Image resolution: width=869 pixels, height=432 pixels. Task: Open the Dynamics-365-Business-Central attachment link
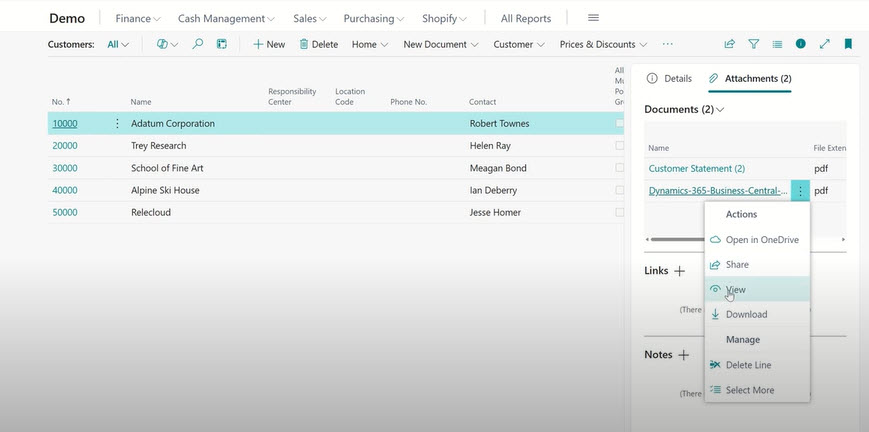pyautogui.click(x=718, y=190)
